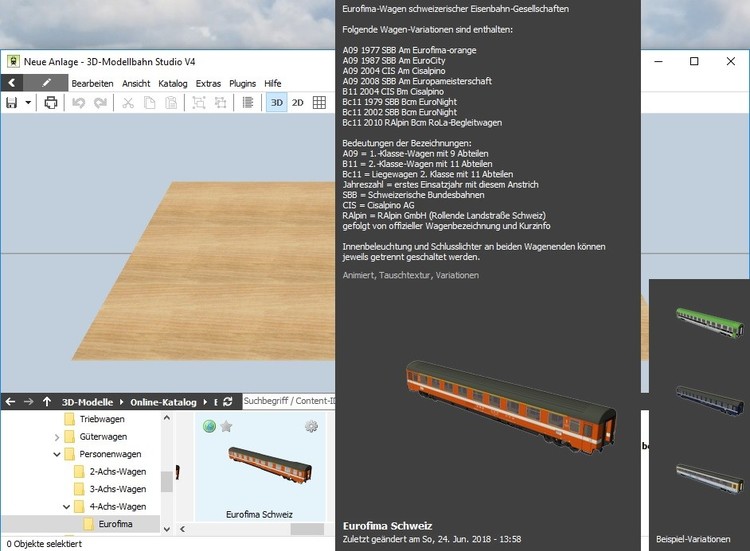The image size is (750, 551).
Task: Click the green wagon variation
Action: coord(710,322)
